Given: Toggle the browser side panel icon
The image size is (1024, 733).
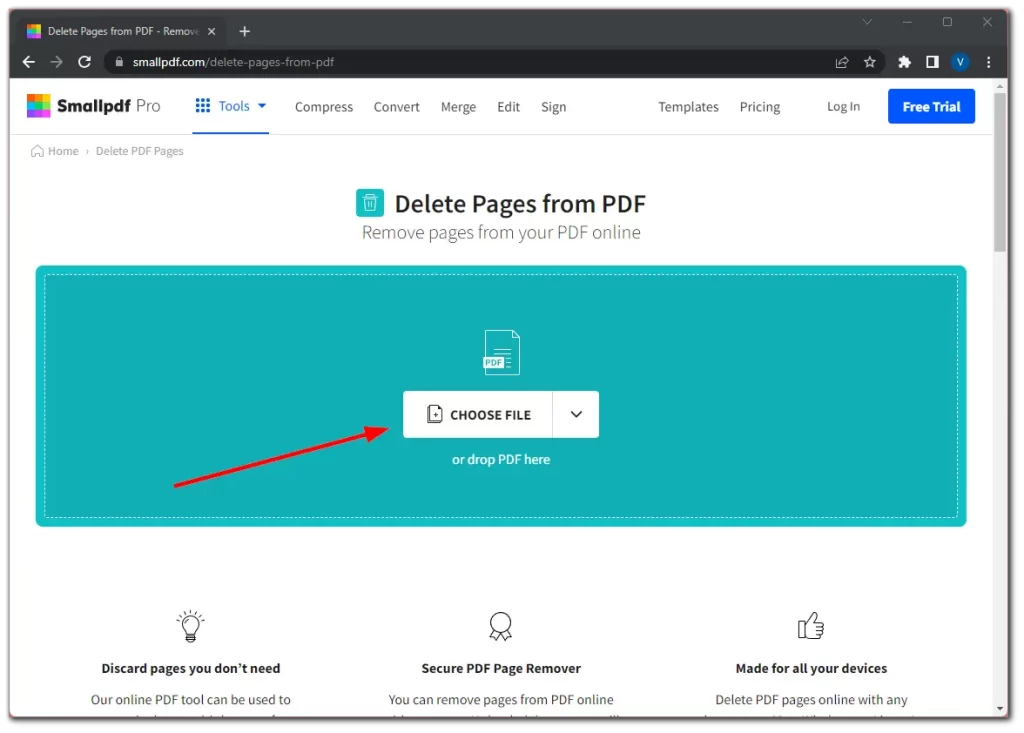Looking at the screenshot, I should pyautogui.click(x=932, y=62).
